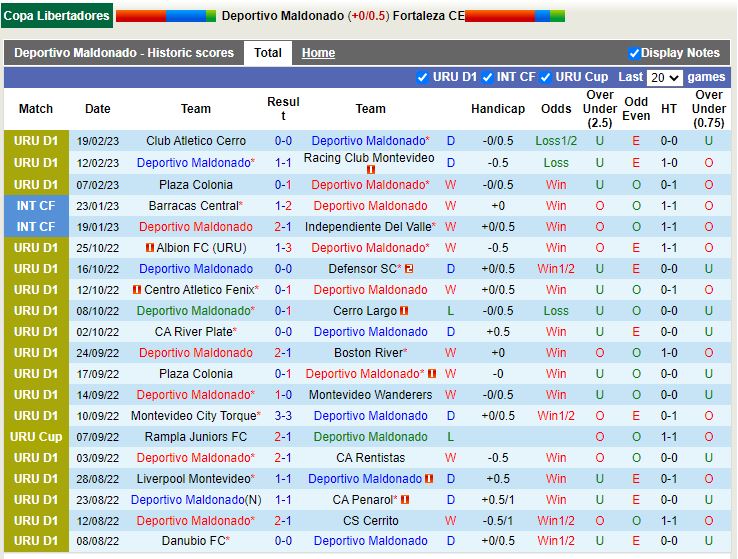Switch to the Home tab
The width and height of the screenshot is (738, 559).
[x=318, y=53]
